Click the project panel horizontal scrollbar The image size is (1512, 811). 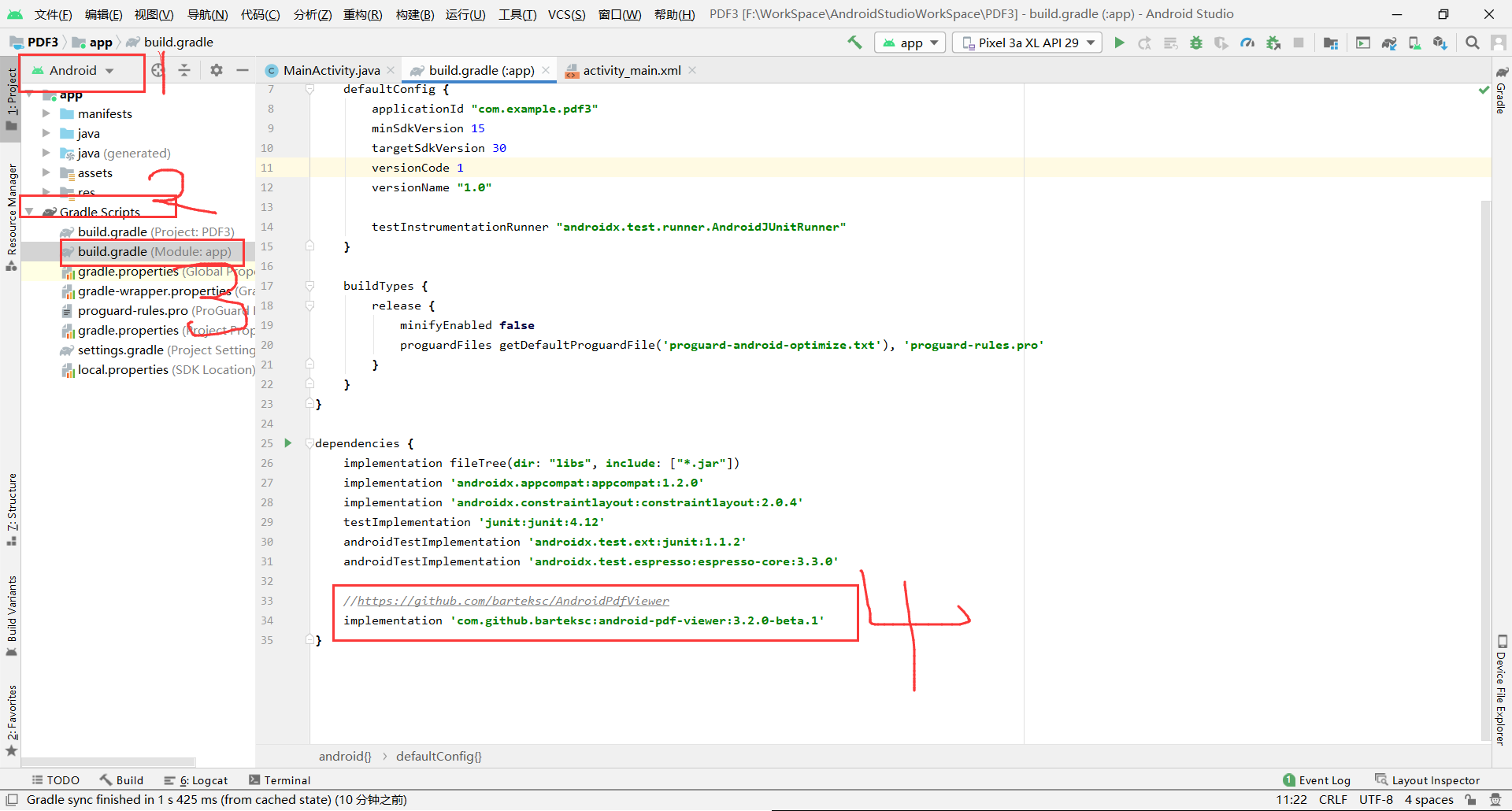click(x=109, y=761)
